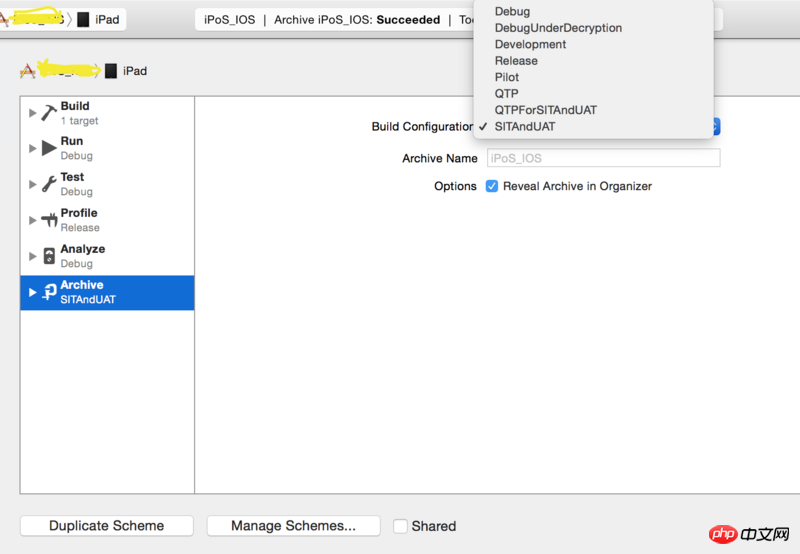Expand the Run action disclosure triangle
Viewport: 800px width, 554px height.
[x=33, y=148]
